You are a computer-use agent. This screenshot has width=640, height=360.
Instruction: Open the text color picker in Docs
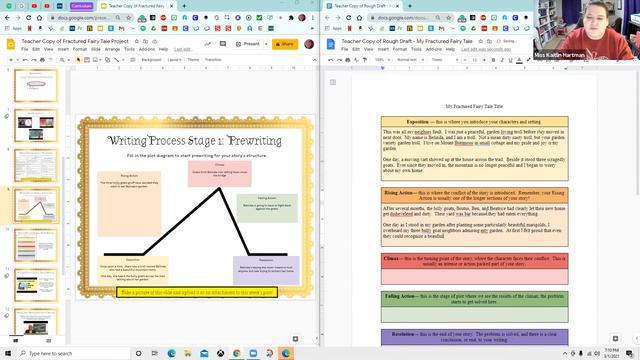coord(519,60)
